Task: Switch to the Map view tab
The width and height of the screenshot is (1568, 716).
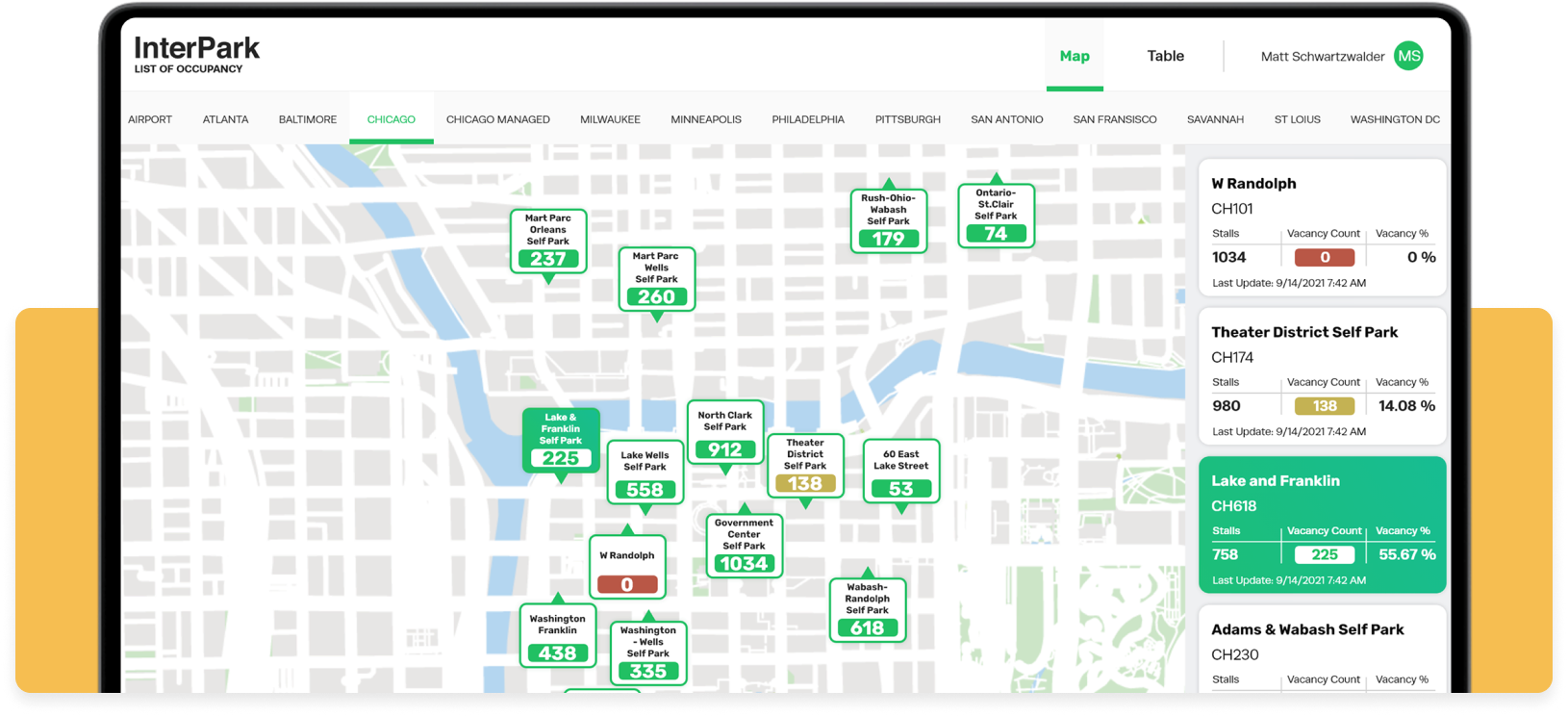Action: [x=1075, y=56]
